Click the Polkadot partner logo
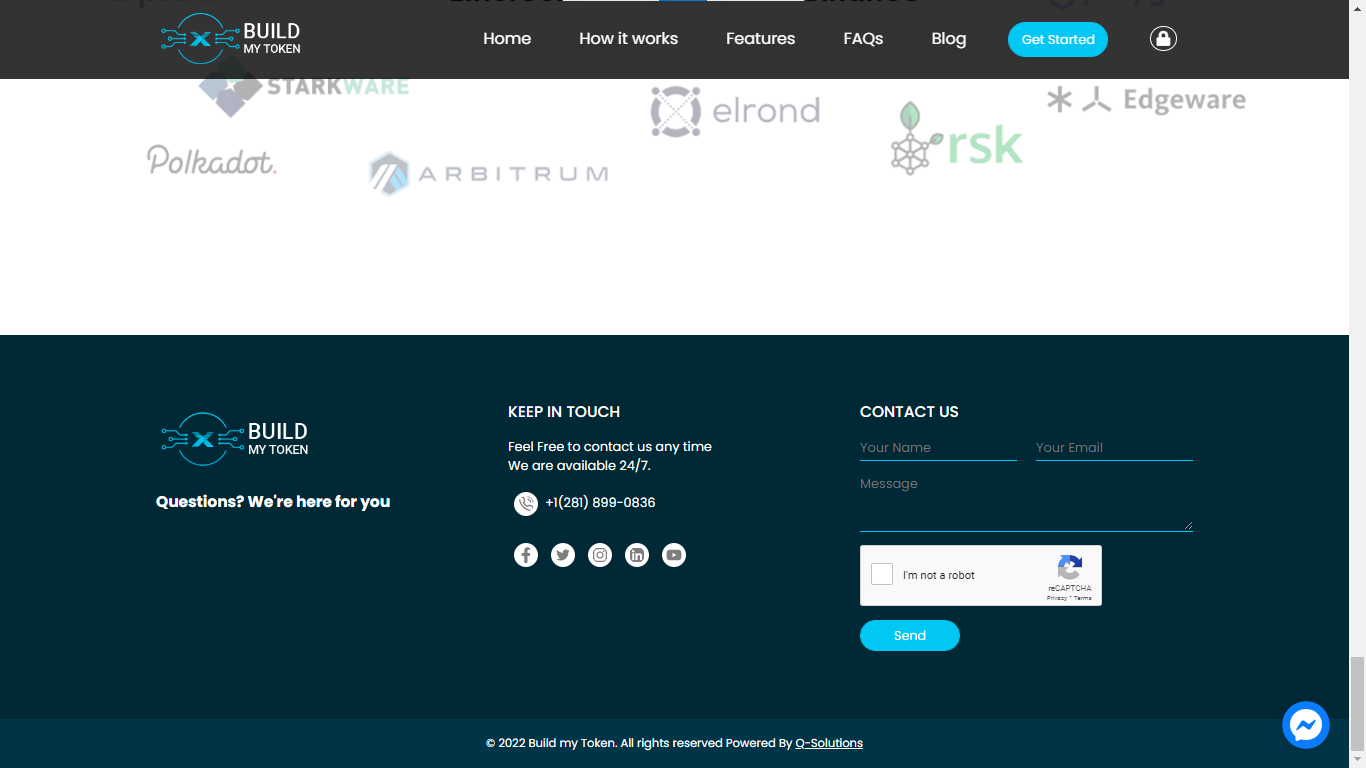Viewport: 1366px width, 768px height. (212, 160)
